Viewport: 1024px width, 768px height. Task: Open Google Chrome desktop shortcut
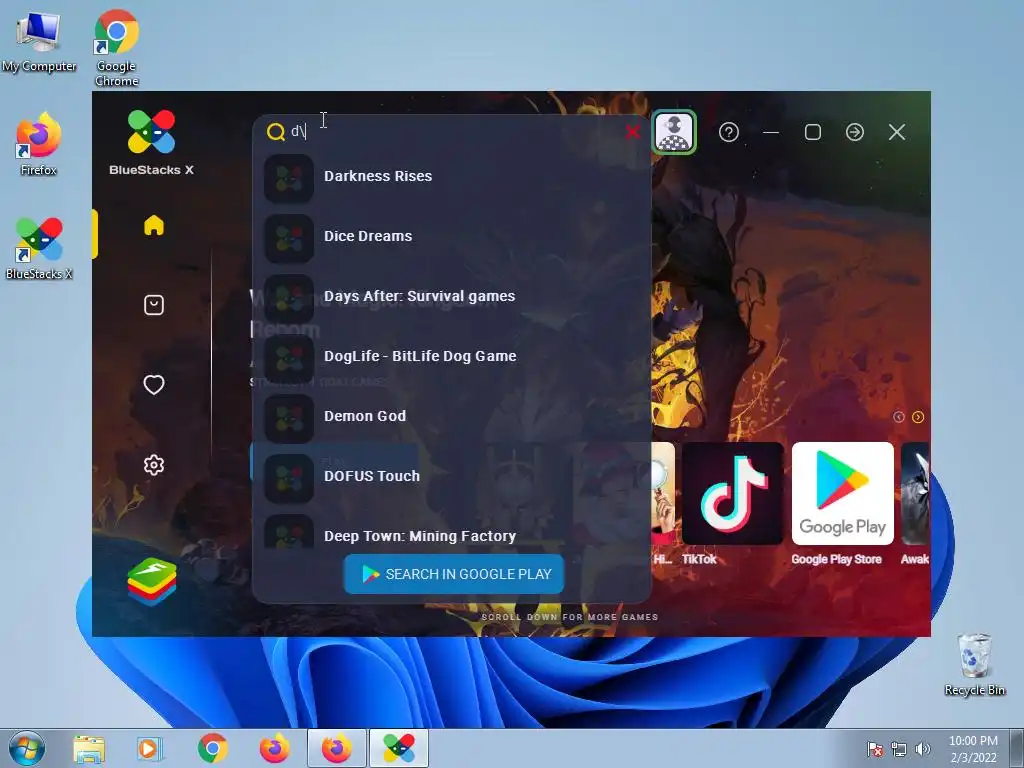pyautogui.click(x=116, y=47)
